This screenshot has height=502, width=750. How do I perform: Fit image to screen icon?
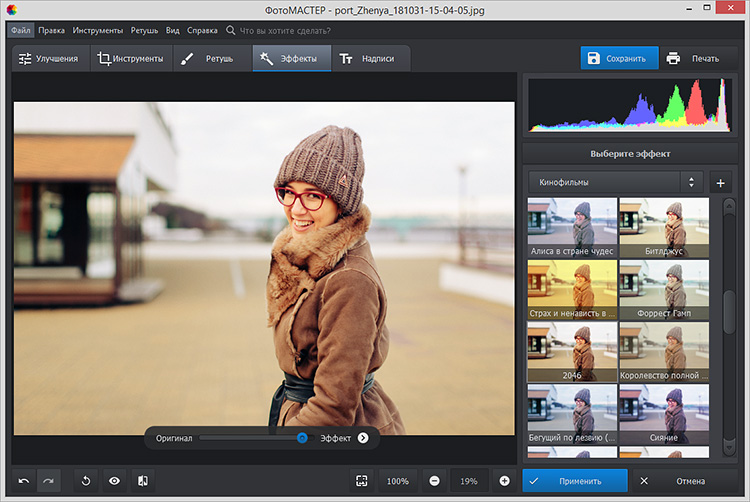(361, 481)
